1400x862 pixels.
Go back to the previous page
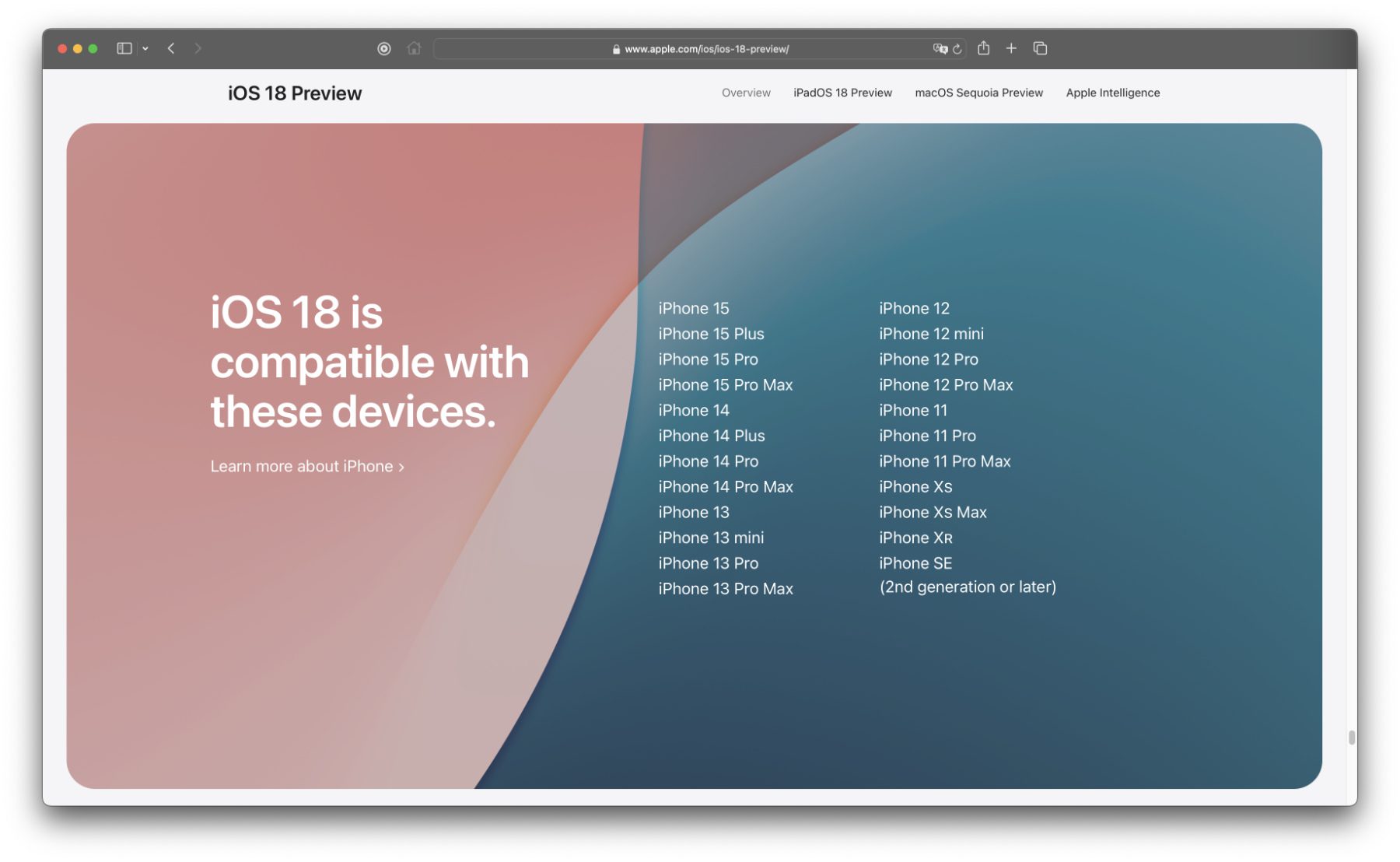[171, 48]
